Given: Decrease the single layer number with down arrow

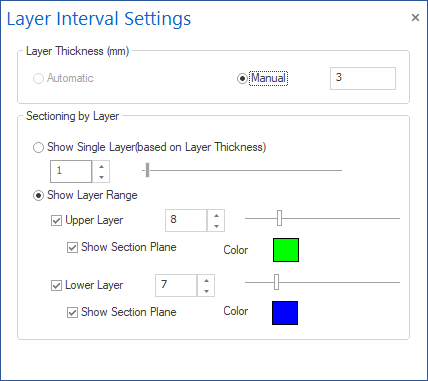Looking at the screenshot, I should (x=101, y=177).
